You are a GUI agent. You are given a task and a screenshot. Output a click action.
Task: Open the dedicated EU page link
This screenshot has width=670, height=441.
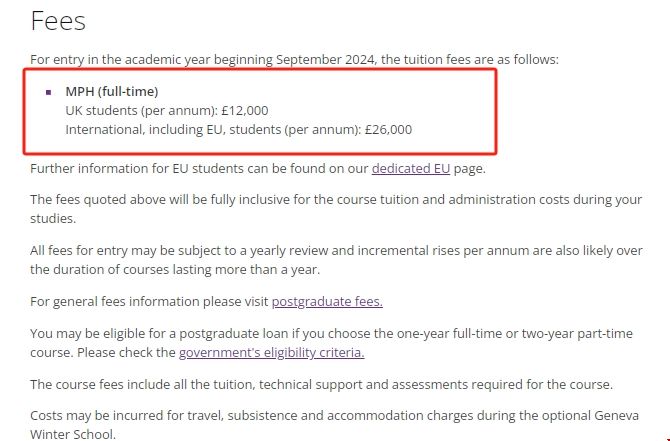411,168
